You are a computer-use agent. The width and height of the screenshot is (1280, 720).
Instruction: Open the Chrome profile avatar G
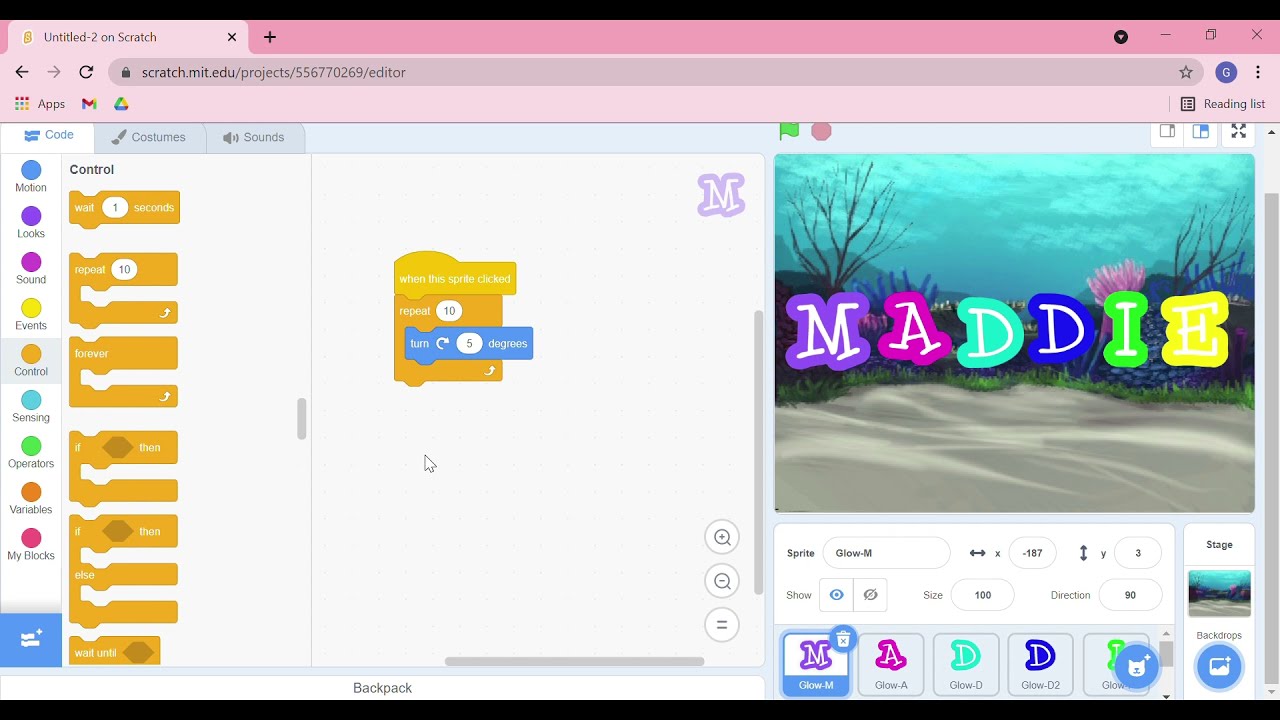point(1226,72)
